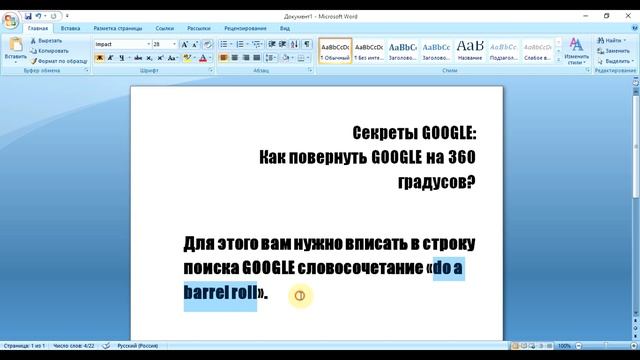Open Абзац dialog launcher
640x360 pixels.
[x=310, y=70]
